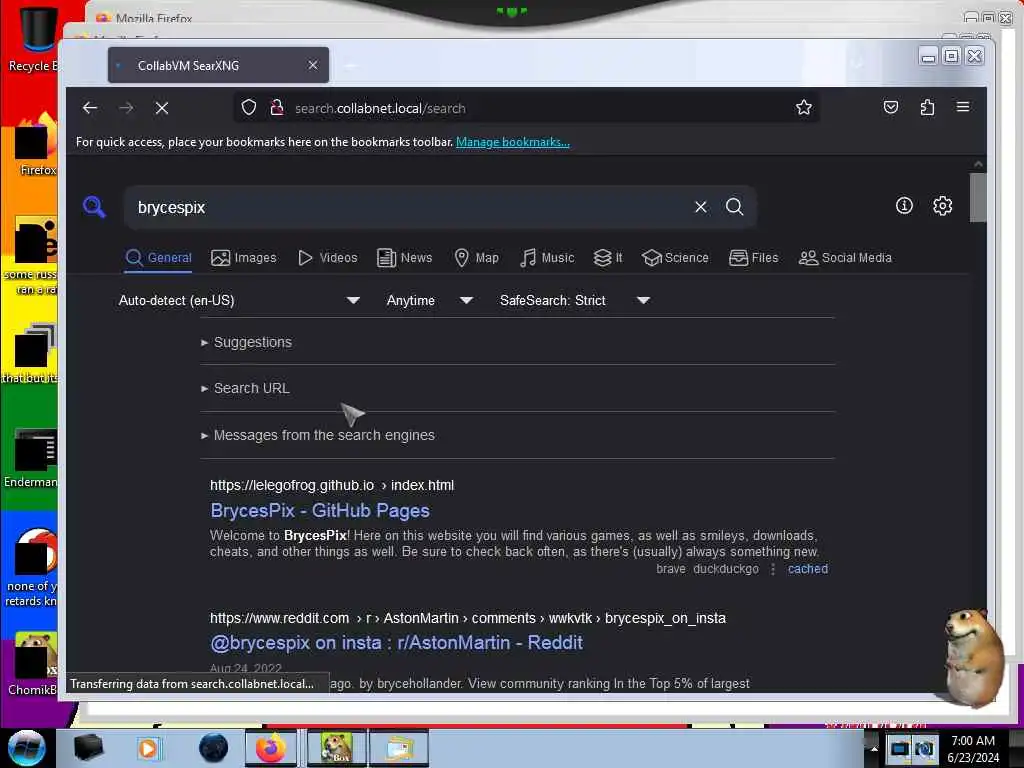Expand the Search URL section
This screenshot has height=768, width=1024.
pos(245,388)
